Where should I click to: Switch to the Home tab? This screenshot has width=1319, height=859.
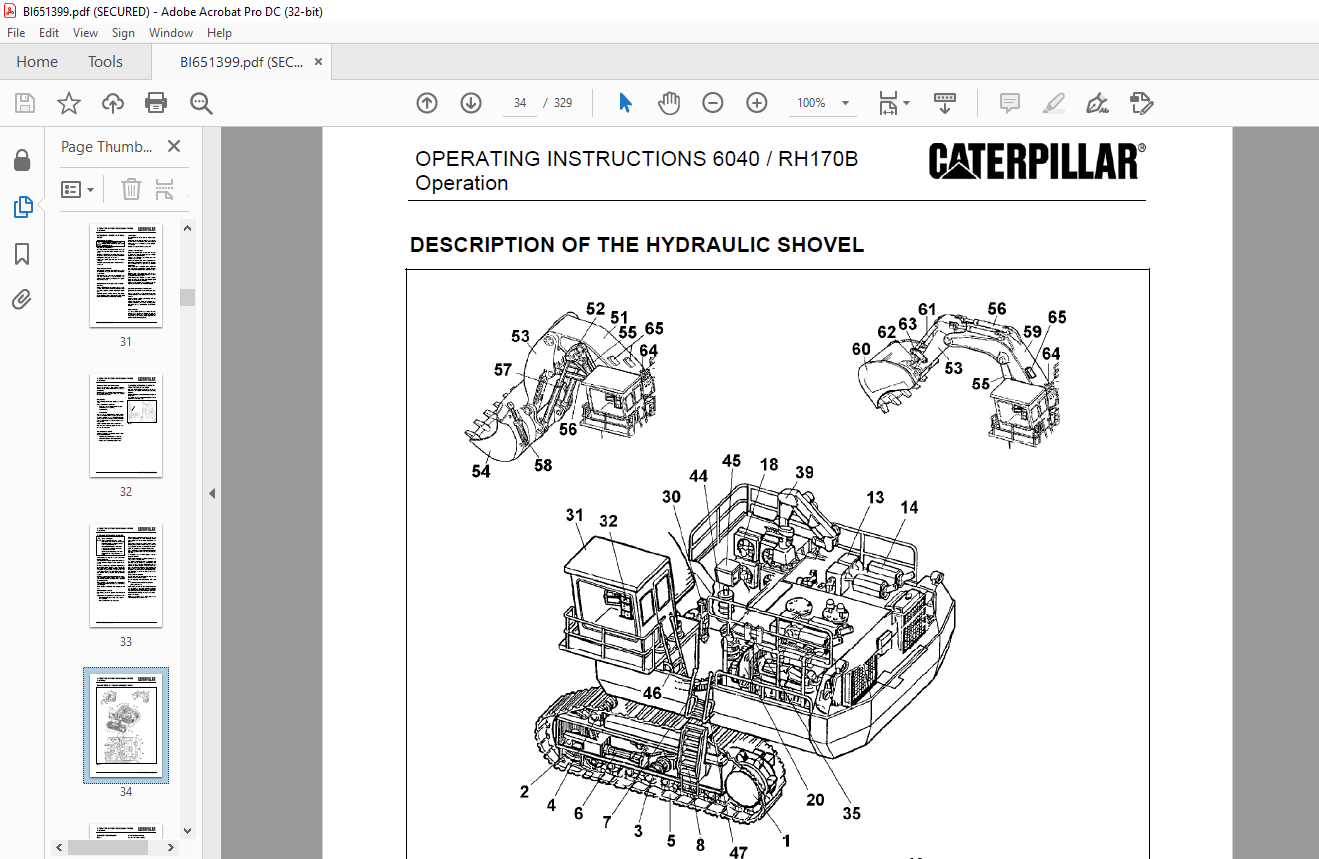(37, 62)
